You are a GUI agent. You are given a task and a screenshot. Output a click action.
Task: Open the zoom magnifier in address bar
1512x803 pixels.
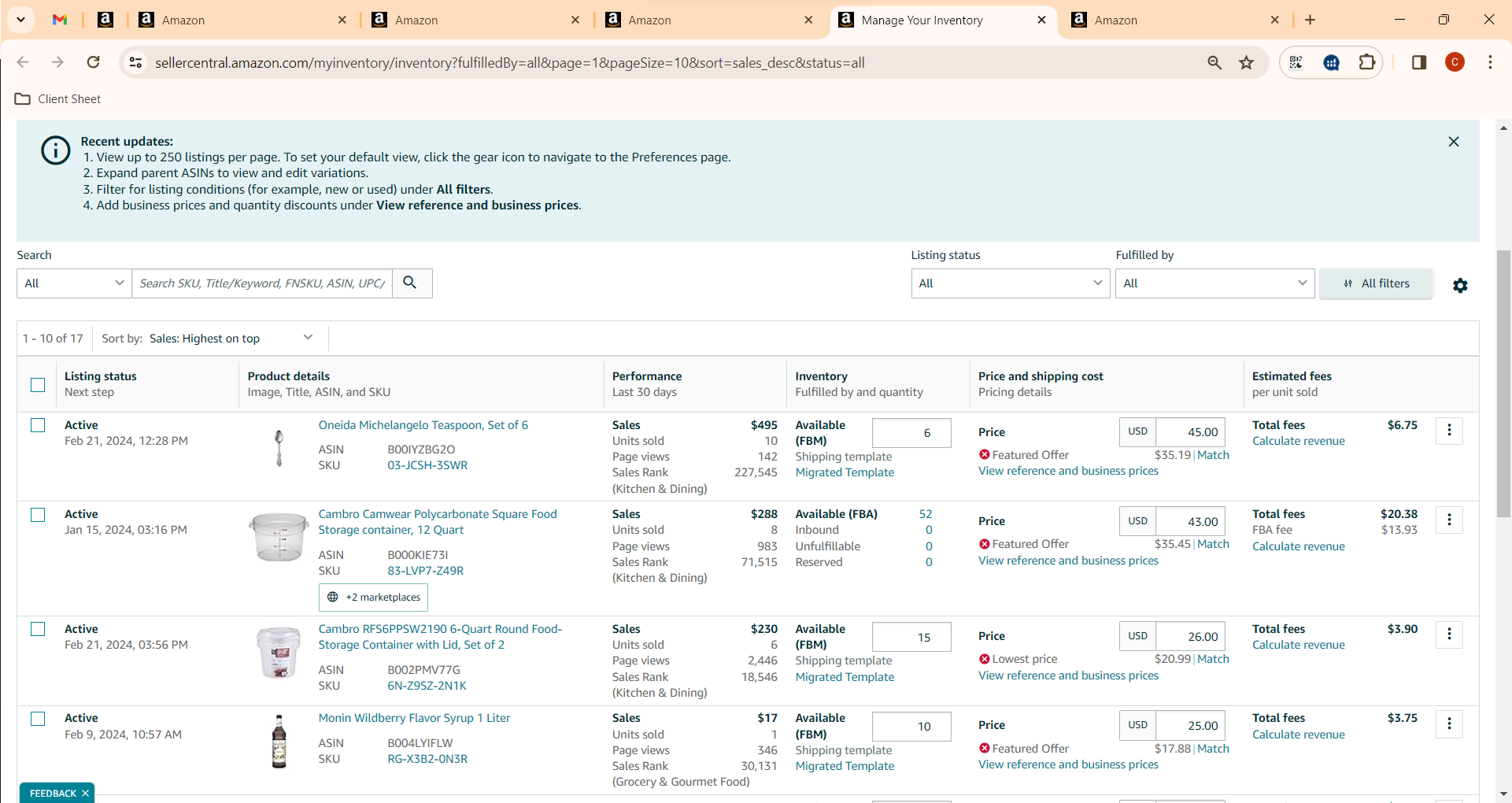(1214, 62)
